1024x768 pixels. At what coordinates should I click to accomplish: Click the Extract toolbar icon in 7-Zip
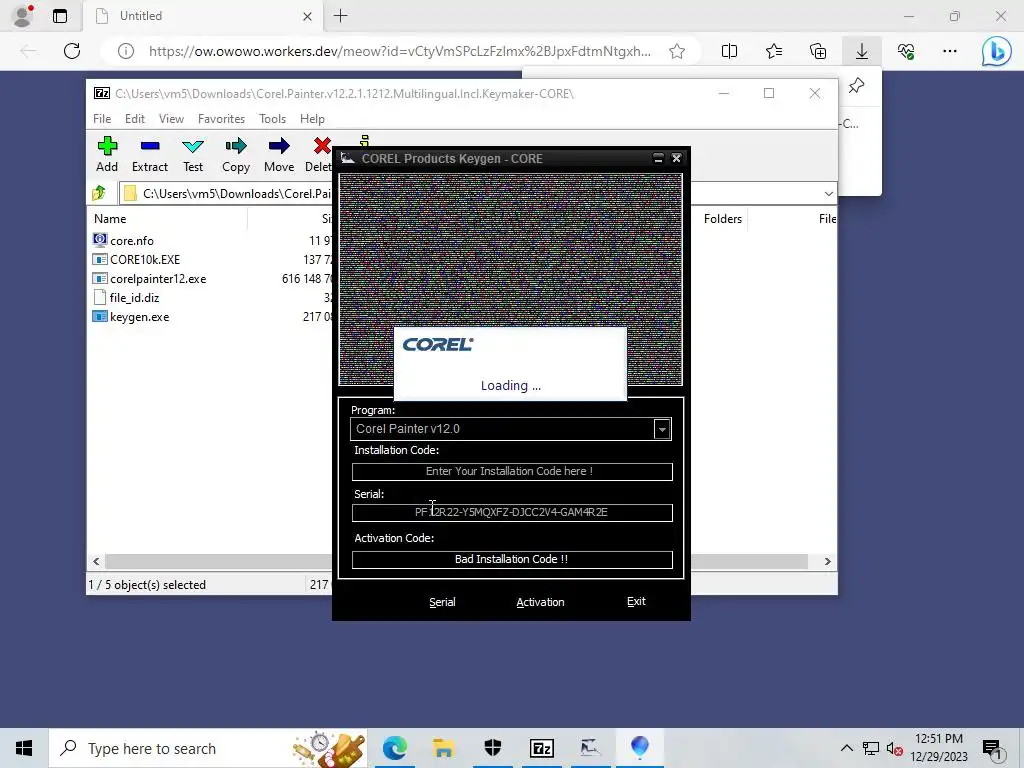coord(150,155)
